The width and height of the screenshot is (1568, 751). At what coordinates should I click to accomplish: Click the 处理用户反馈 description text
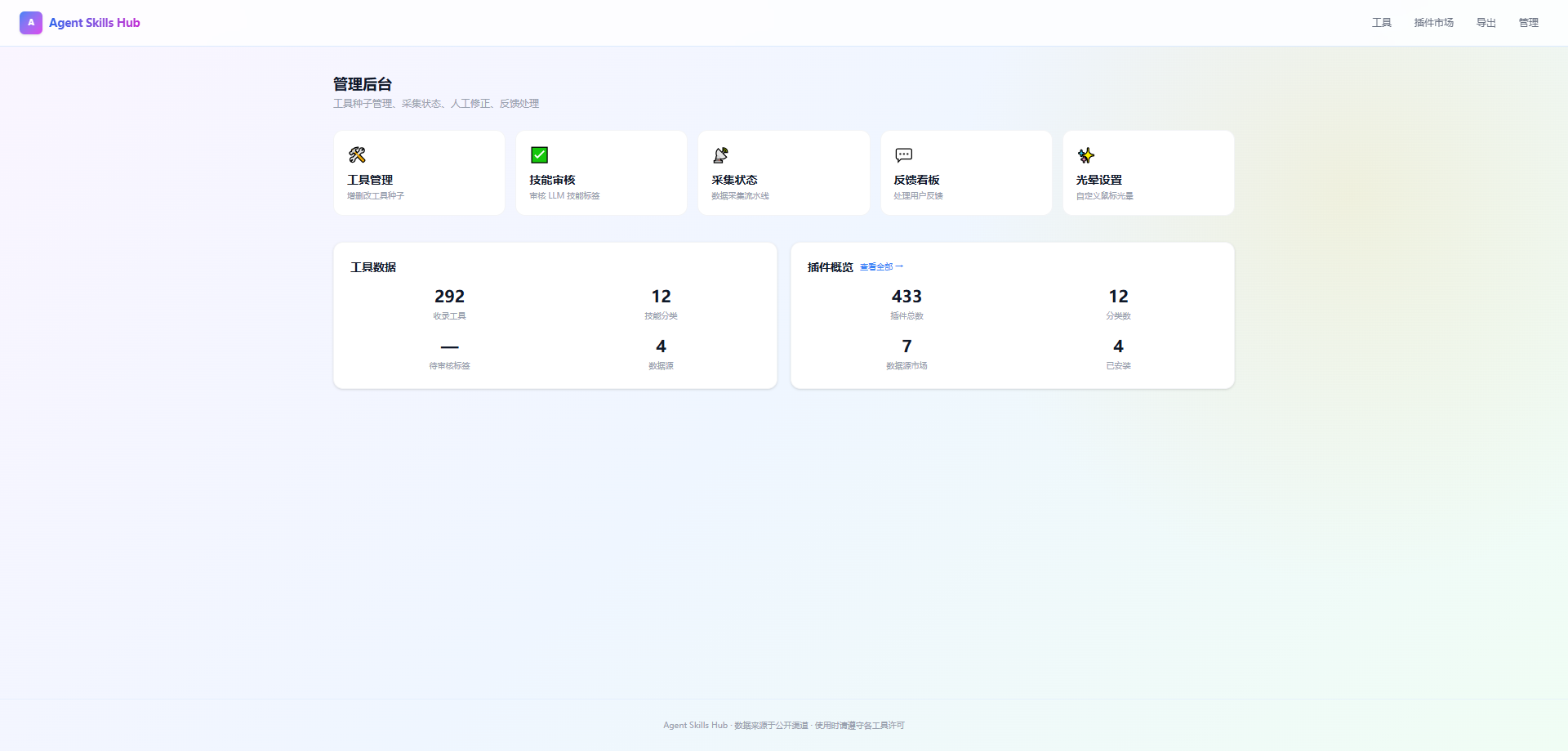pos(918,196)
